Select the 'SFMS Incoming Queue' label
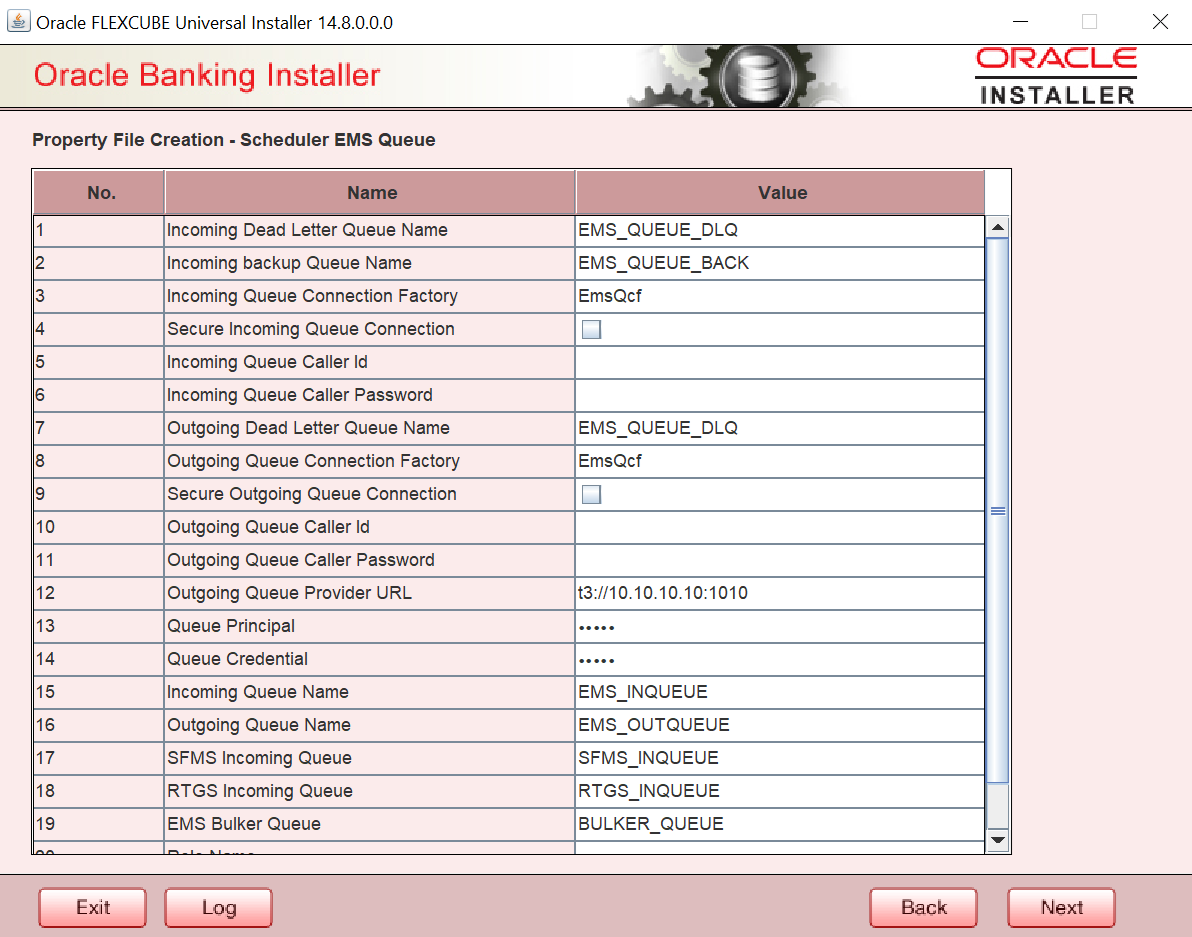The image size is (1192, 937). point(259,758)
